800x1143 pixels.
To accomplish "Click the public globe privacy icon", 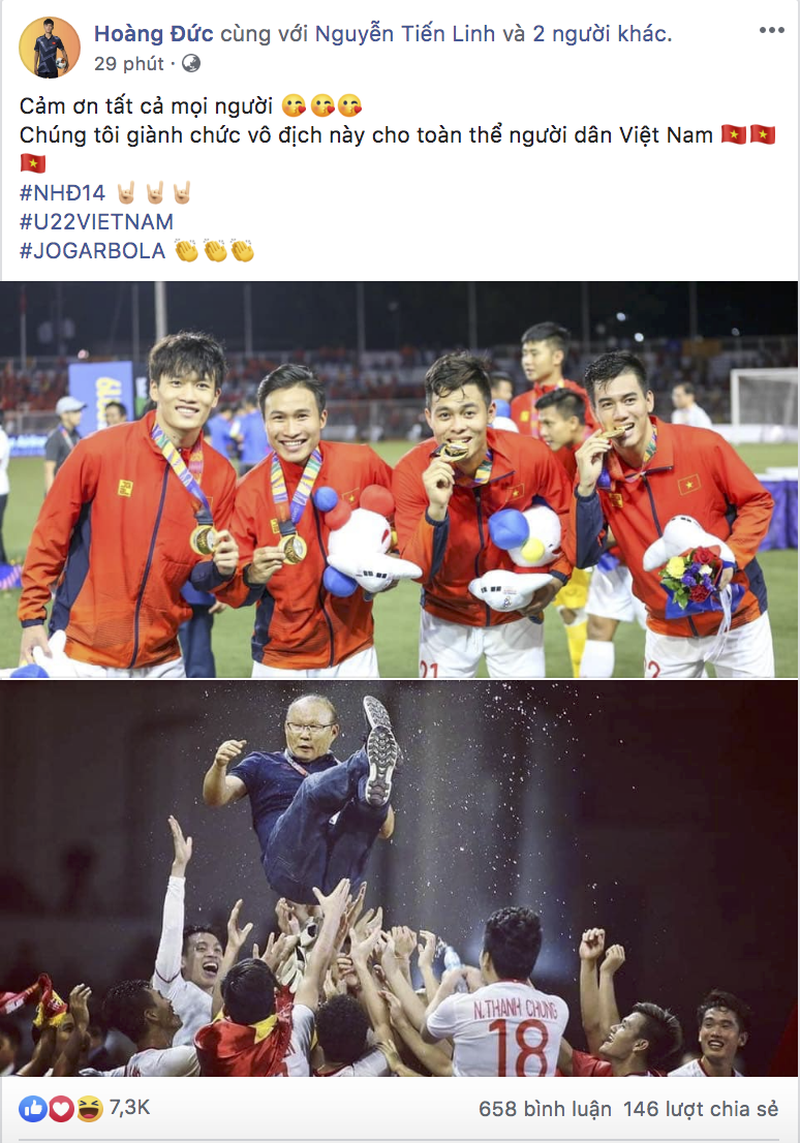I will [x=191, y=64].
